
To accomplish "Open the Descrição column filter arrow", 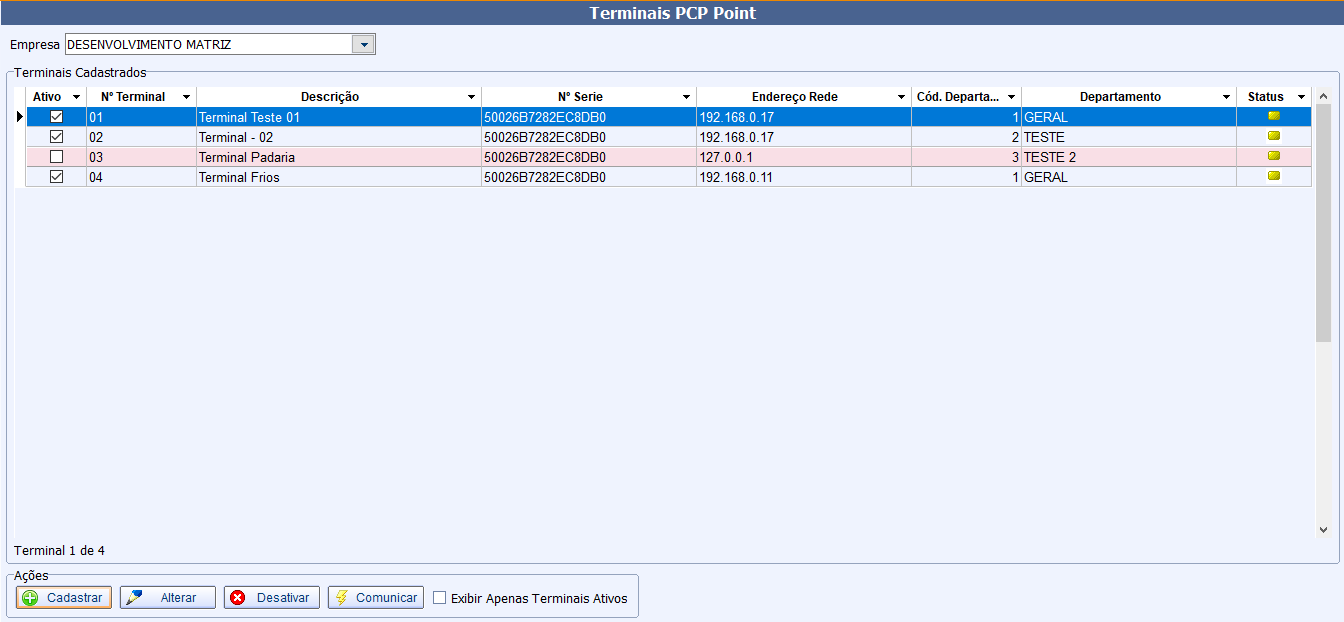I will [x=471, y=97].
